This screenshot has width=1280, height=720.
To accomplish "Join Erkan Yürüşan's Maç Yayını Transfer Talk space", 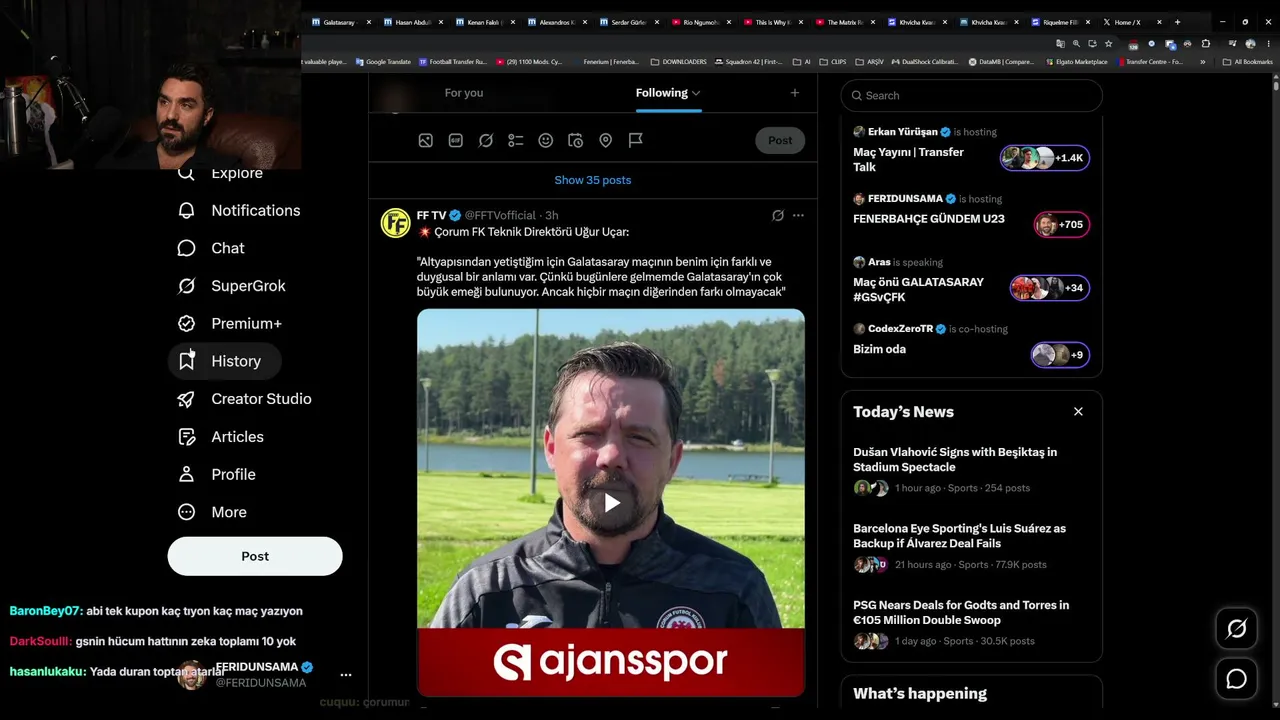I will click(x=1045, y=158).
